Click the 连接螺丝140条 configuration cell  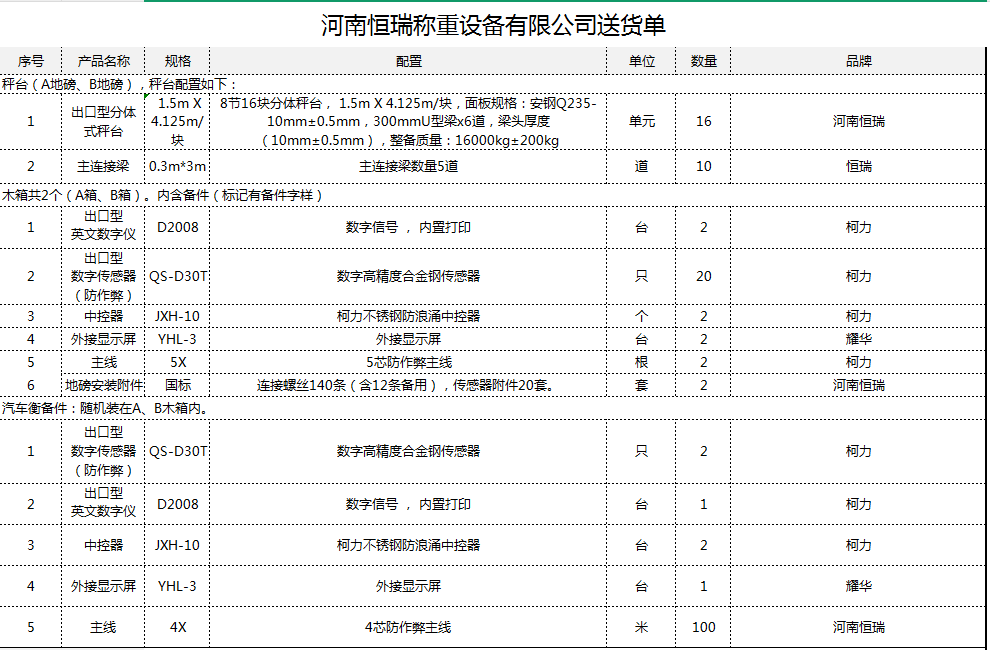(408, 385)
